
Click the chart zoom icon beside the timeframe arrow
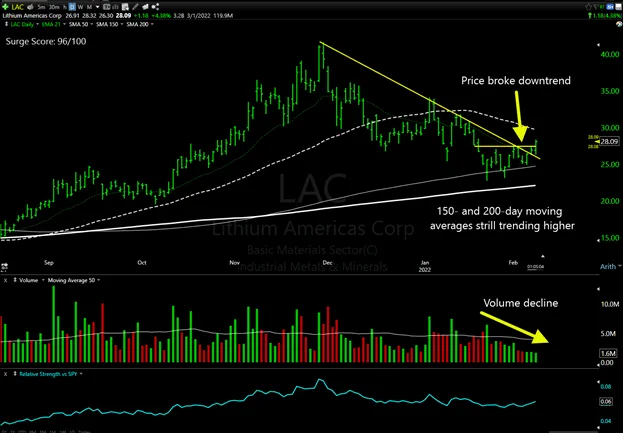tap(106, 7)
